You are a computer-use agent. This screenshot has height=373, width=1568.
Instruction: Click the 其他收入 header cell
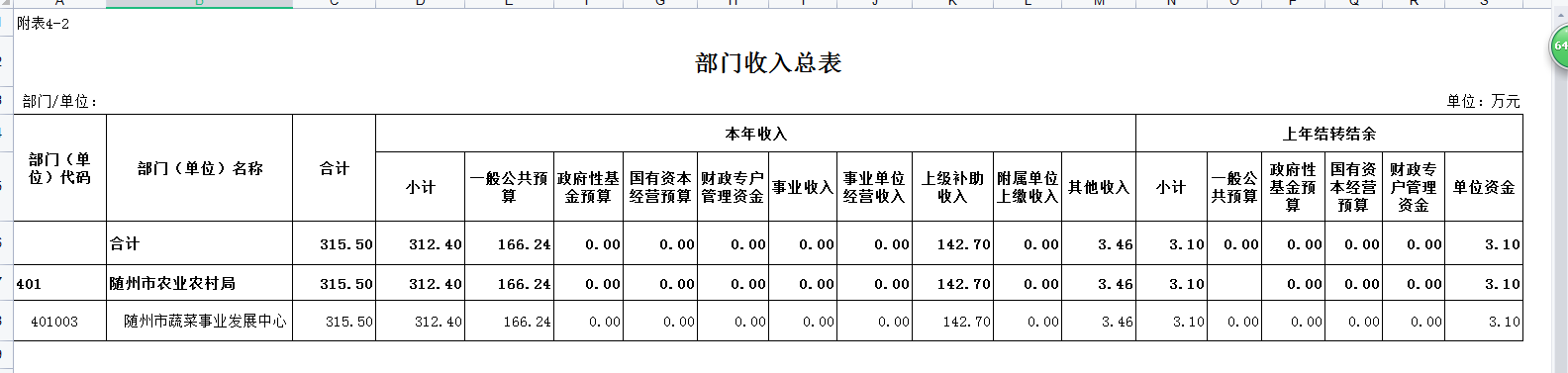[x=1099, y=187]
